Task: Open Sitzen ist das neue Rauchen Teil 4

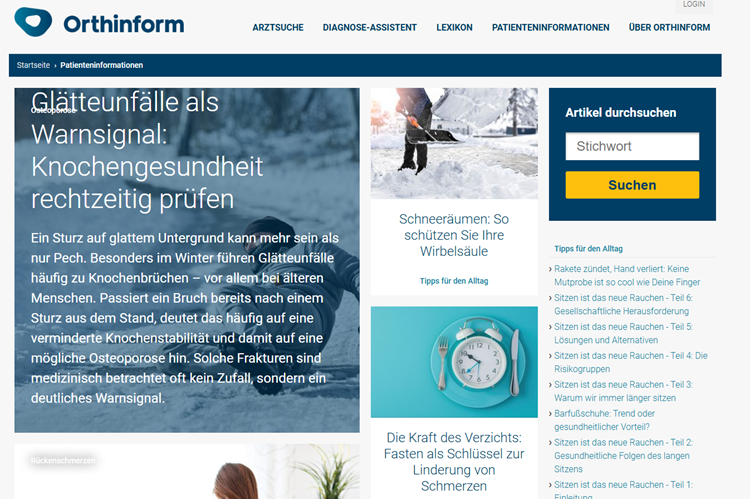Action: (x=630, y=362)
